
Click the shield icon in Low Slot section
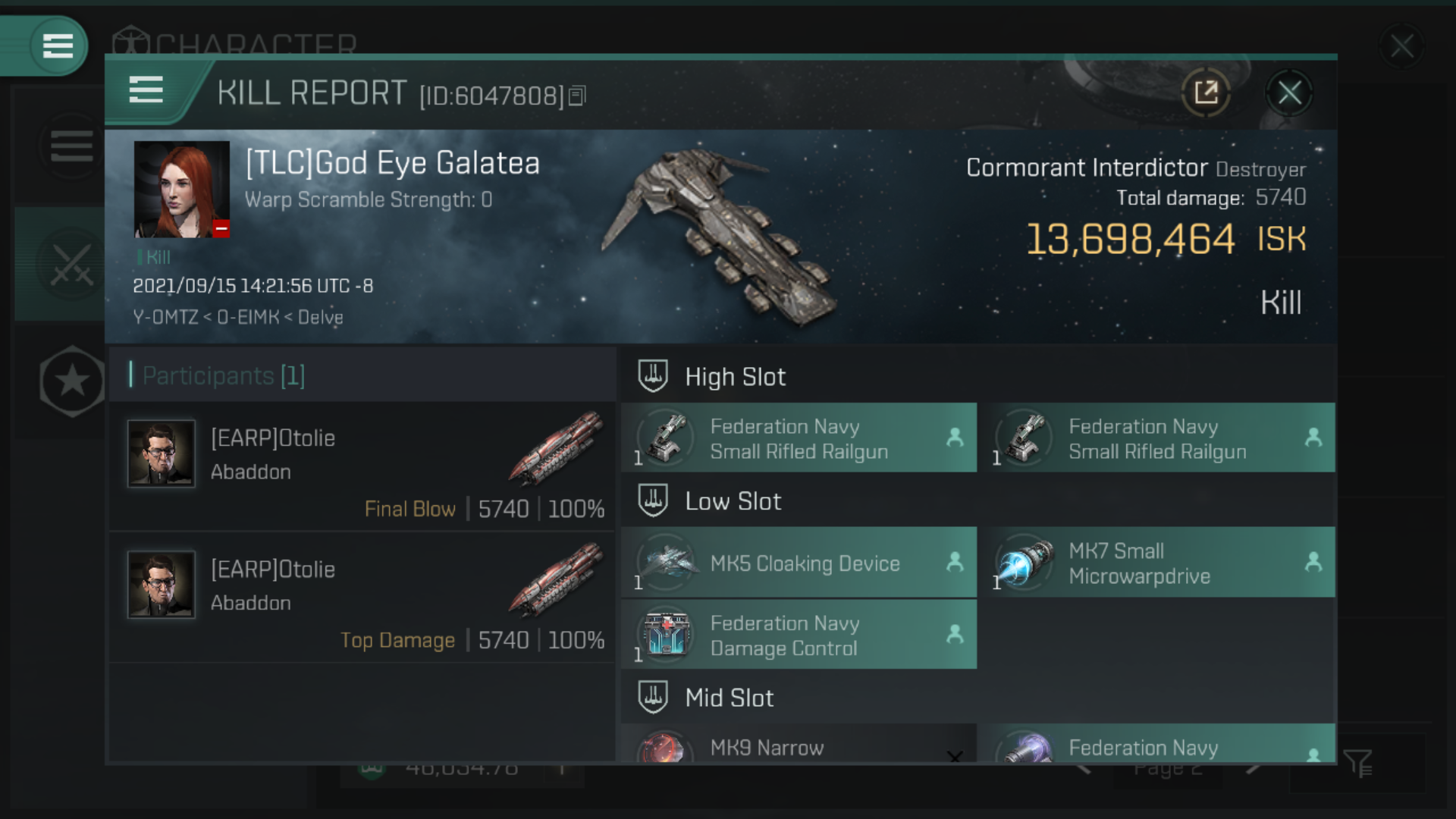[654, 501]
